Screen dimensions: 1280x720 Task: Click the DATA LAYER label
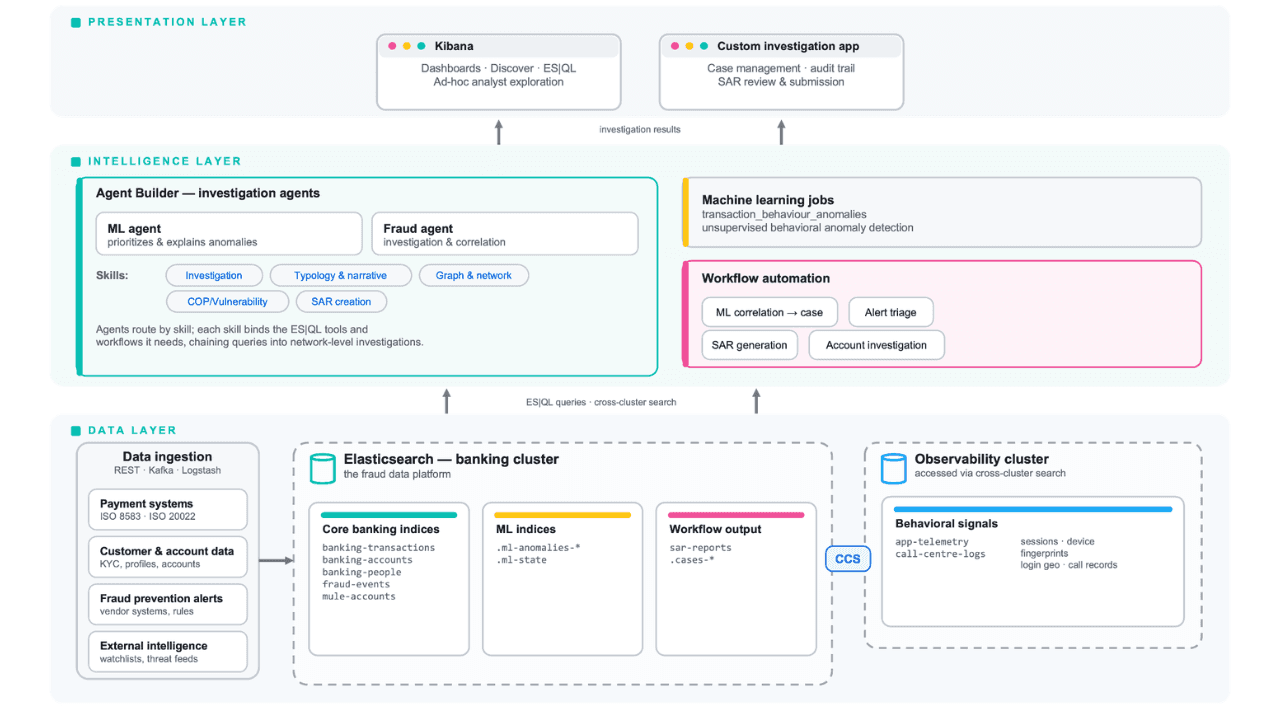tap(132, 431)
